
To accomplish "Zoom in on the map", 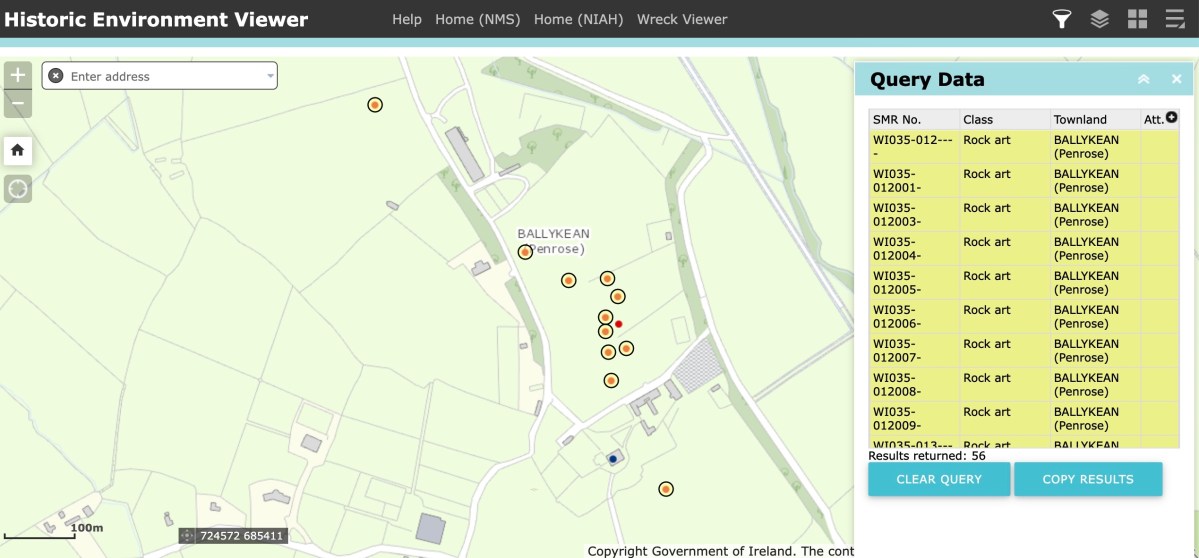I will click(18, 76).
